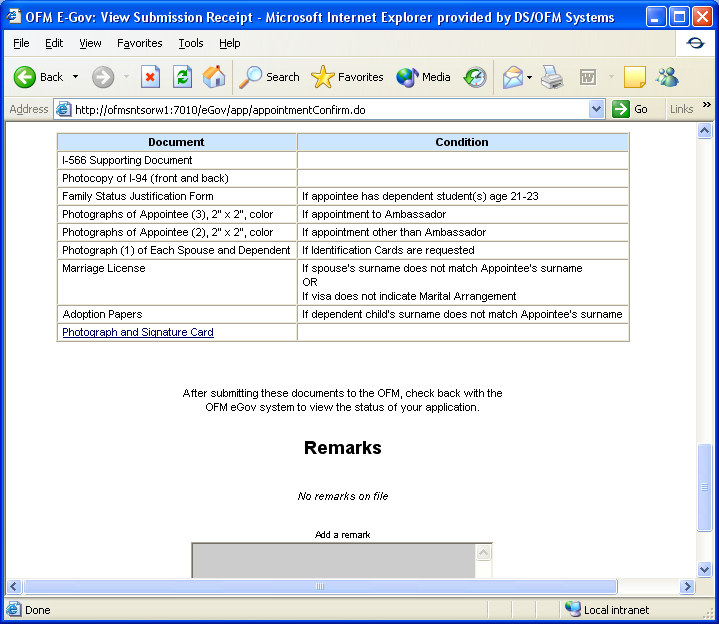Click inside the Add a remark text box

pyautogui.click(x=333, y=560)
